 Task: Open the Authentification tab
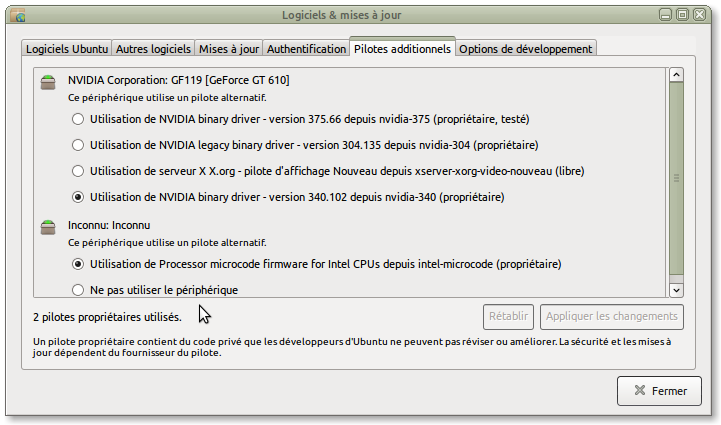click(x=306, y=48)
